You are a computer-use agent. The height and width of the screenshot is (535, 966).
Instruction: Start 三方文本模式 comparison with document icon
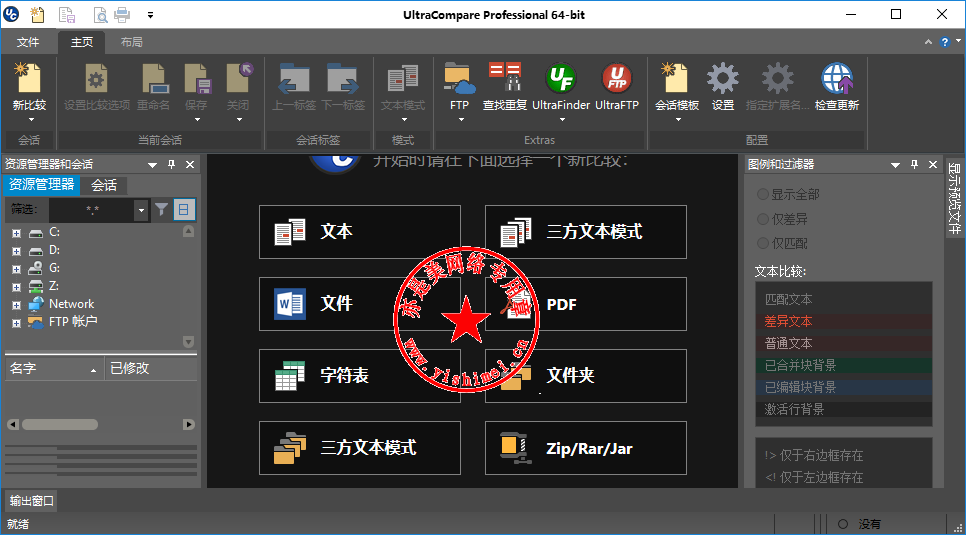click(x=586, y=232)
